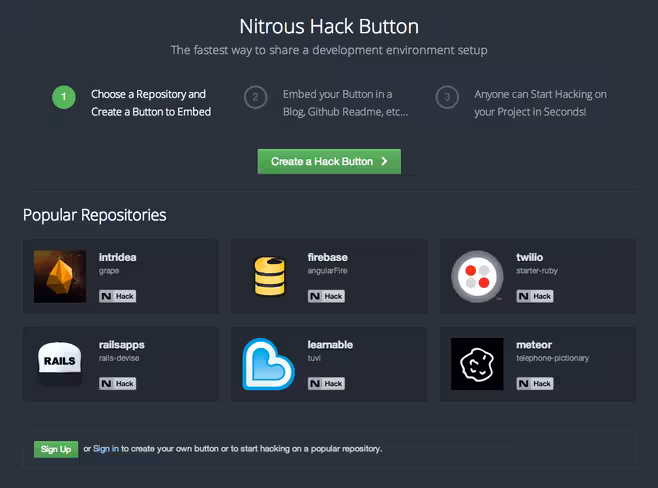
Task: Click the tuvi project label
Action: click(x=314, y=358)
